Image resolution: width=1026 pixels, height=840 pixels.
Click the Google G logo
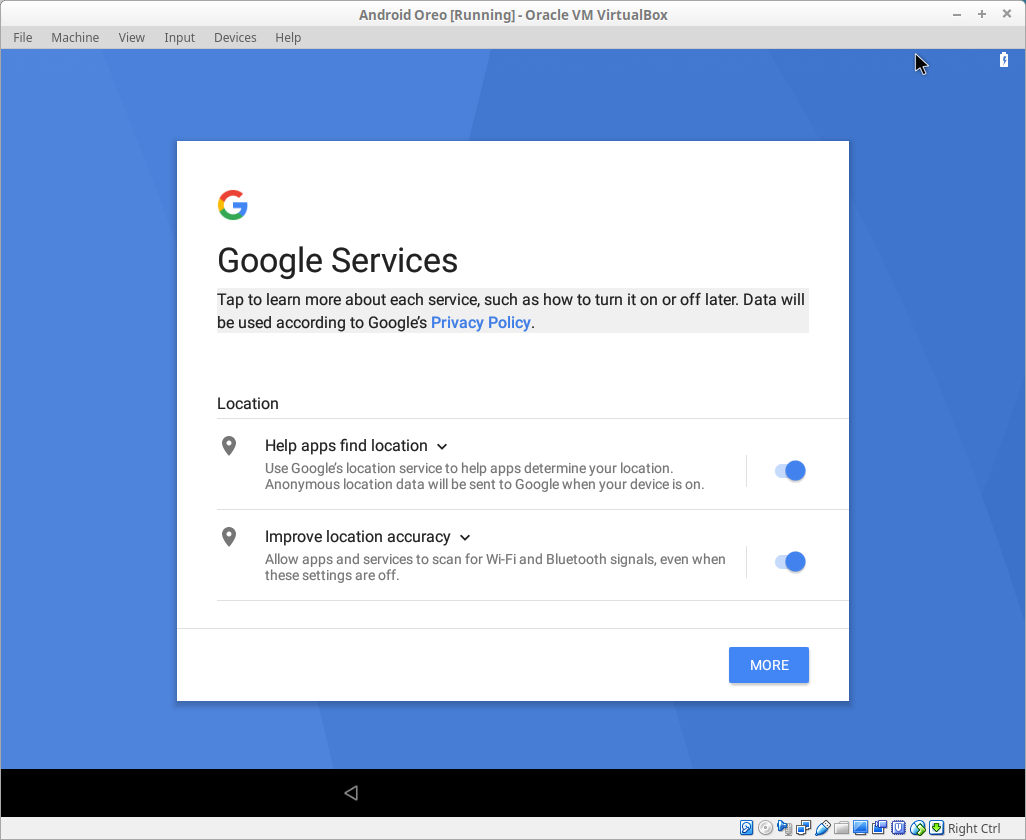233,205
